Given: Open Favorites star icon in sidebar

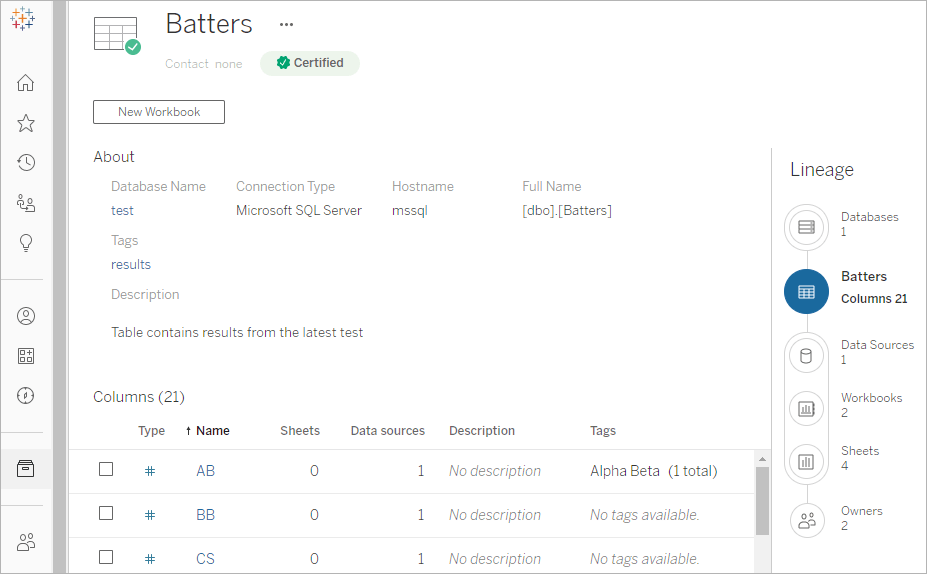Looking at the screenshot, I should click(25, 123).
